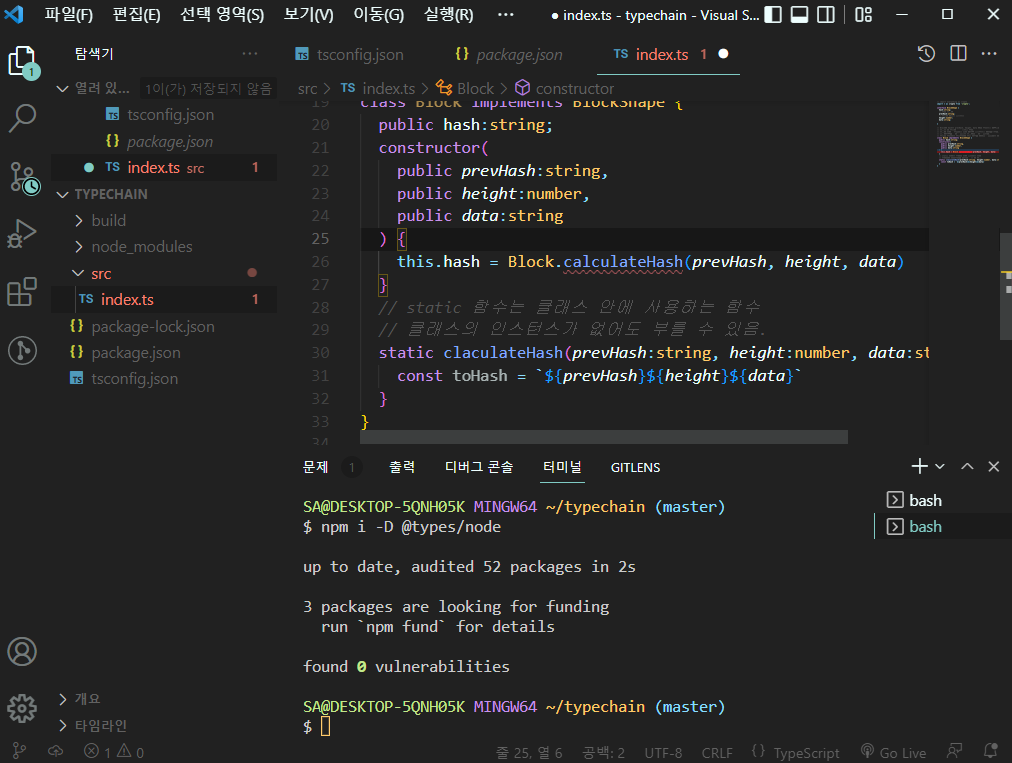This screenshot has width=1012, height=763.
Task: Maximize the panel with up chevron
Action: pyautogui.click(x=967, y=466)
